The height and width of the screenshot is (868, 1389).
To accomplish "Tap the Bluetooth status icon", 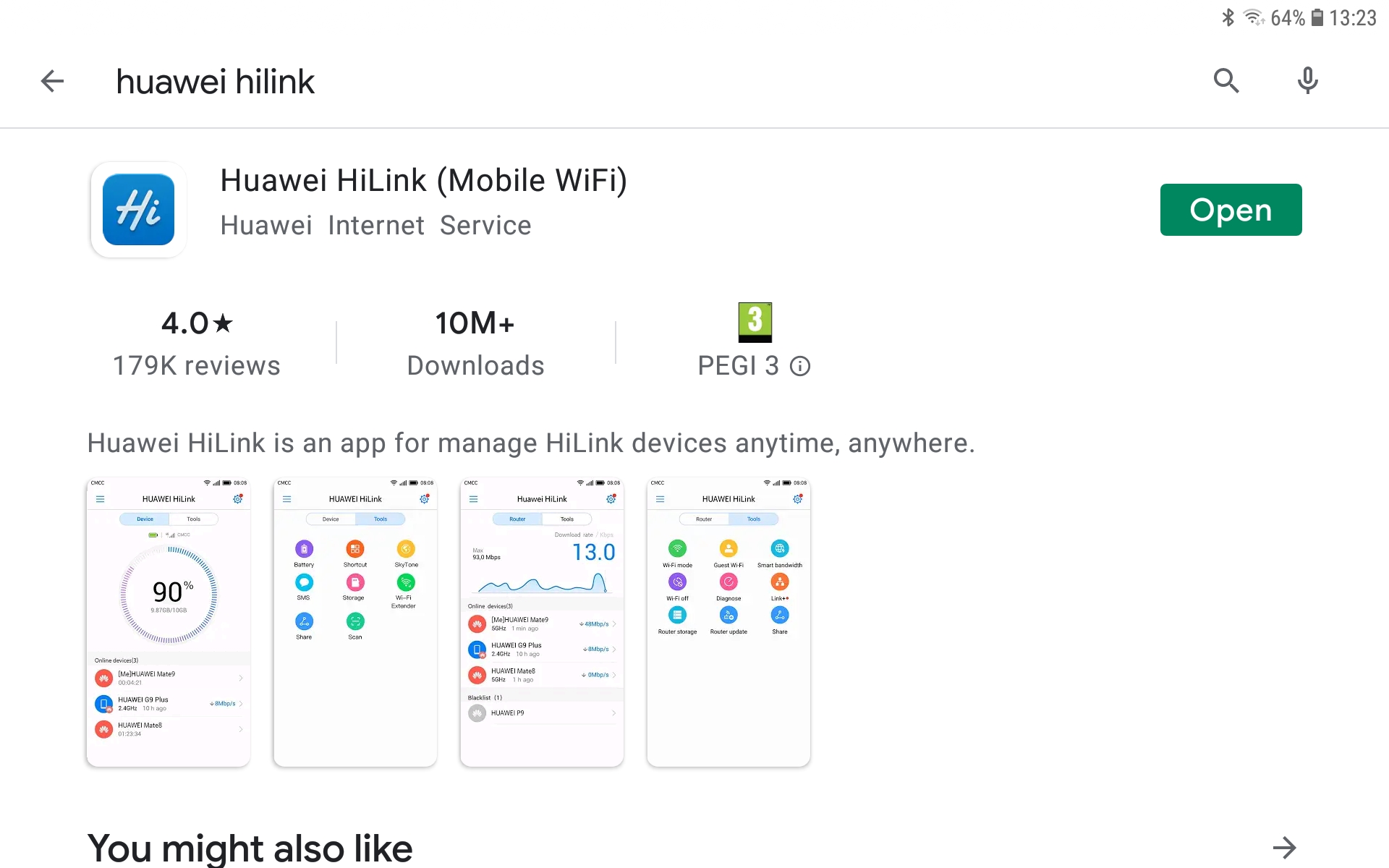I will click(1228, 17).
